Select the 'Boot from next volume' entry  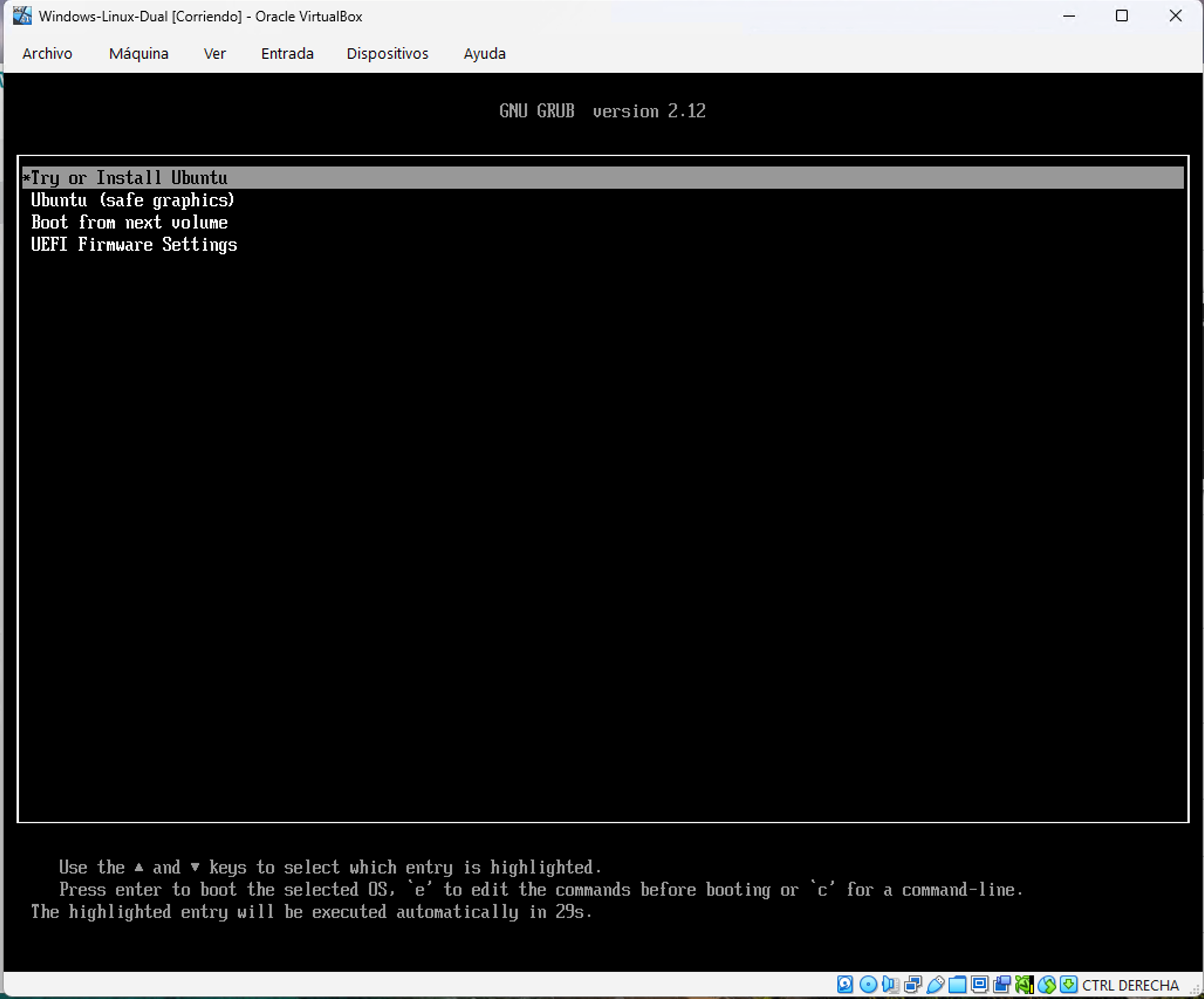click(603, 222)
